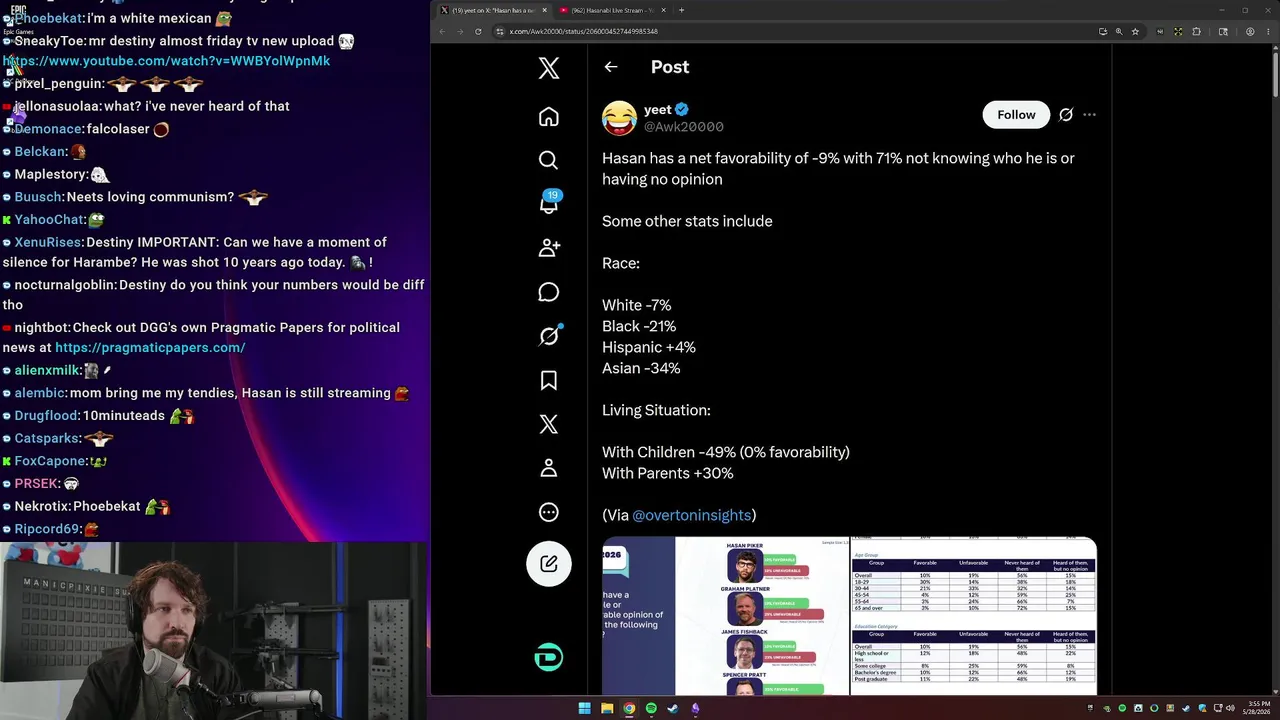Open the post's more options menu
This screenshot has width=1280, height=720.
pos(1089,115)
